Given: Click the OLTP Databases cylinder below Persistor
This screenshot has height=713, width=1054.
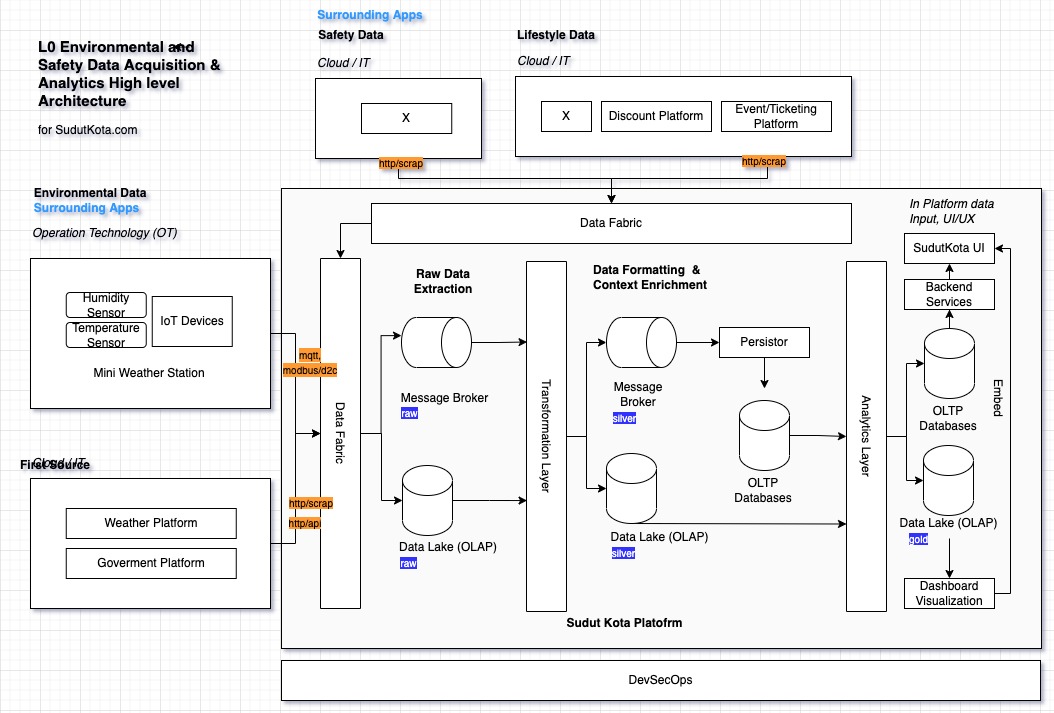Looking at the screenshot, I should 764,435.
